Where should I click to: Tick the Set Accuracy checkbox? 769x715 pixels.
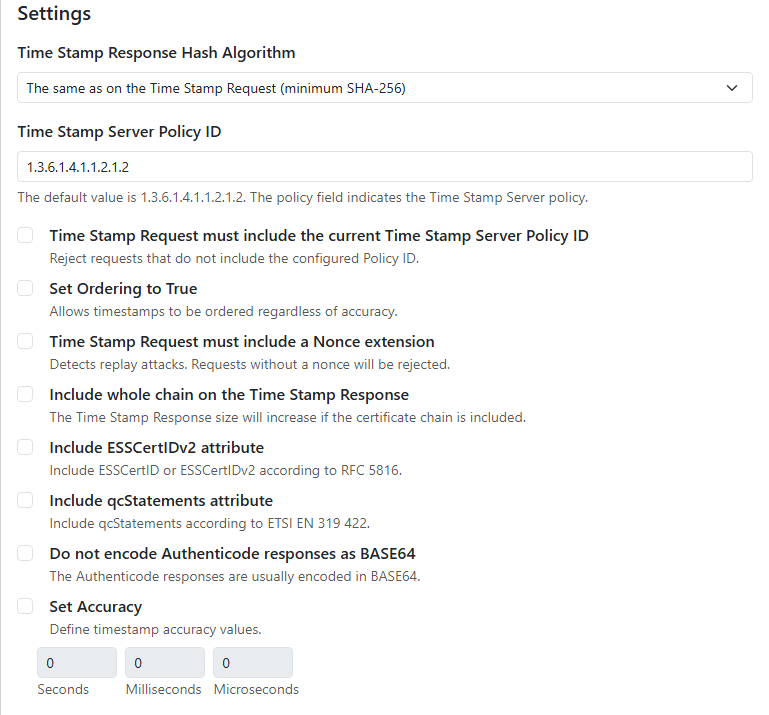pyautogui.click(x=25, y=606)
